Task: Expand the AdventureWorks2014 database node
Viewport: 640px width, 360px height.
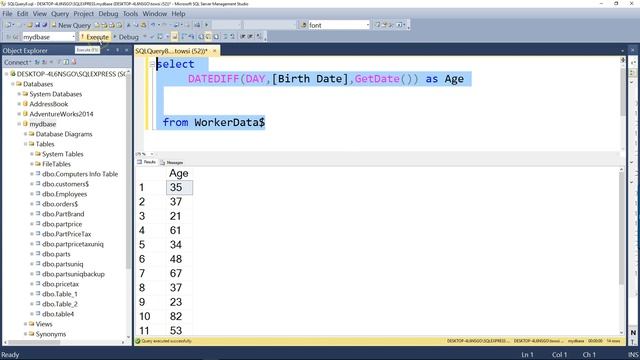Action: (x=19, y=114)
